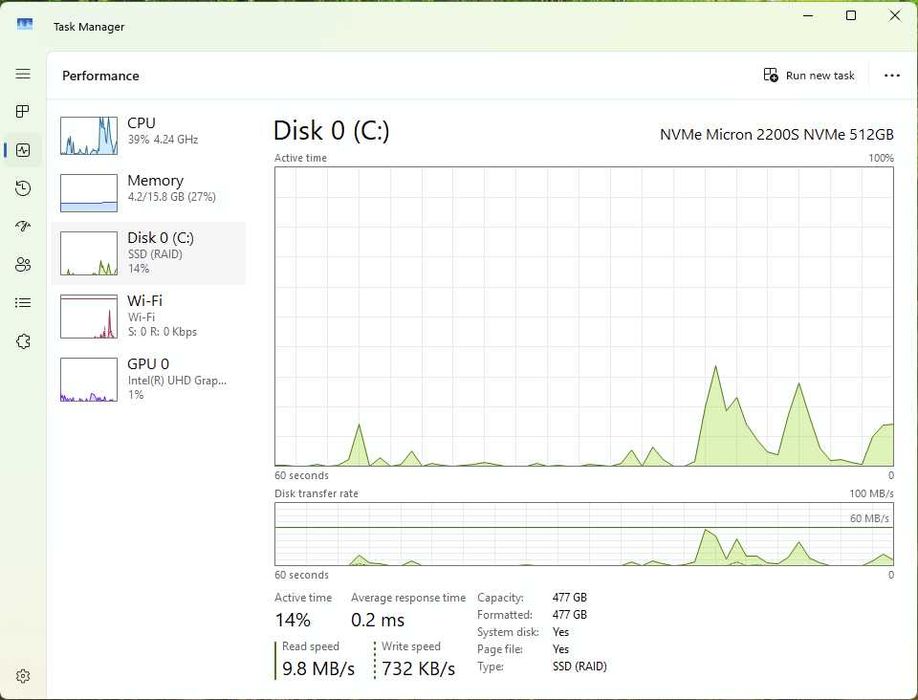Click the '60 MB/s' graph marker label
This screenshot has height=700, width=918.
[869, 519]
